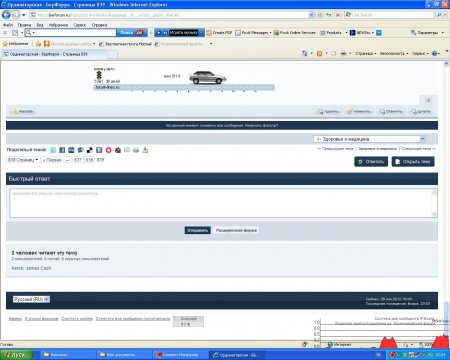This screenshot has width=450, height=360.
Task: Open the address bar history dropdown arrow
Action: pyautogui.click(x=311, y=15)
